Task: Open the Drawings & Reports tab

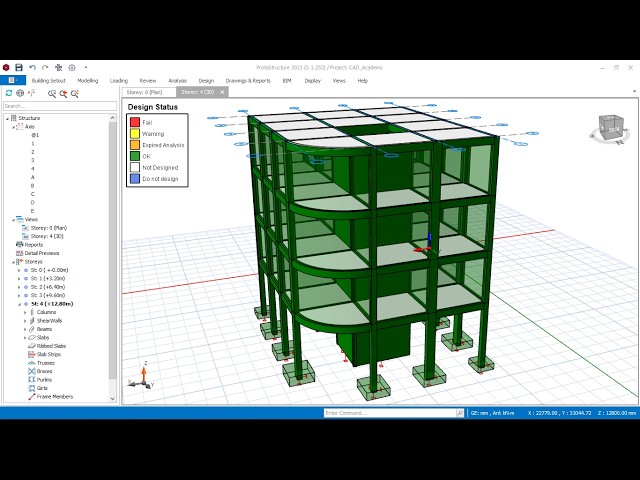Action: 248,81
